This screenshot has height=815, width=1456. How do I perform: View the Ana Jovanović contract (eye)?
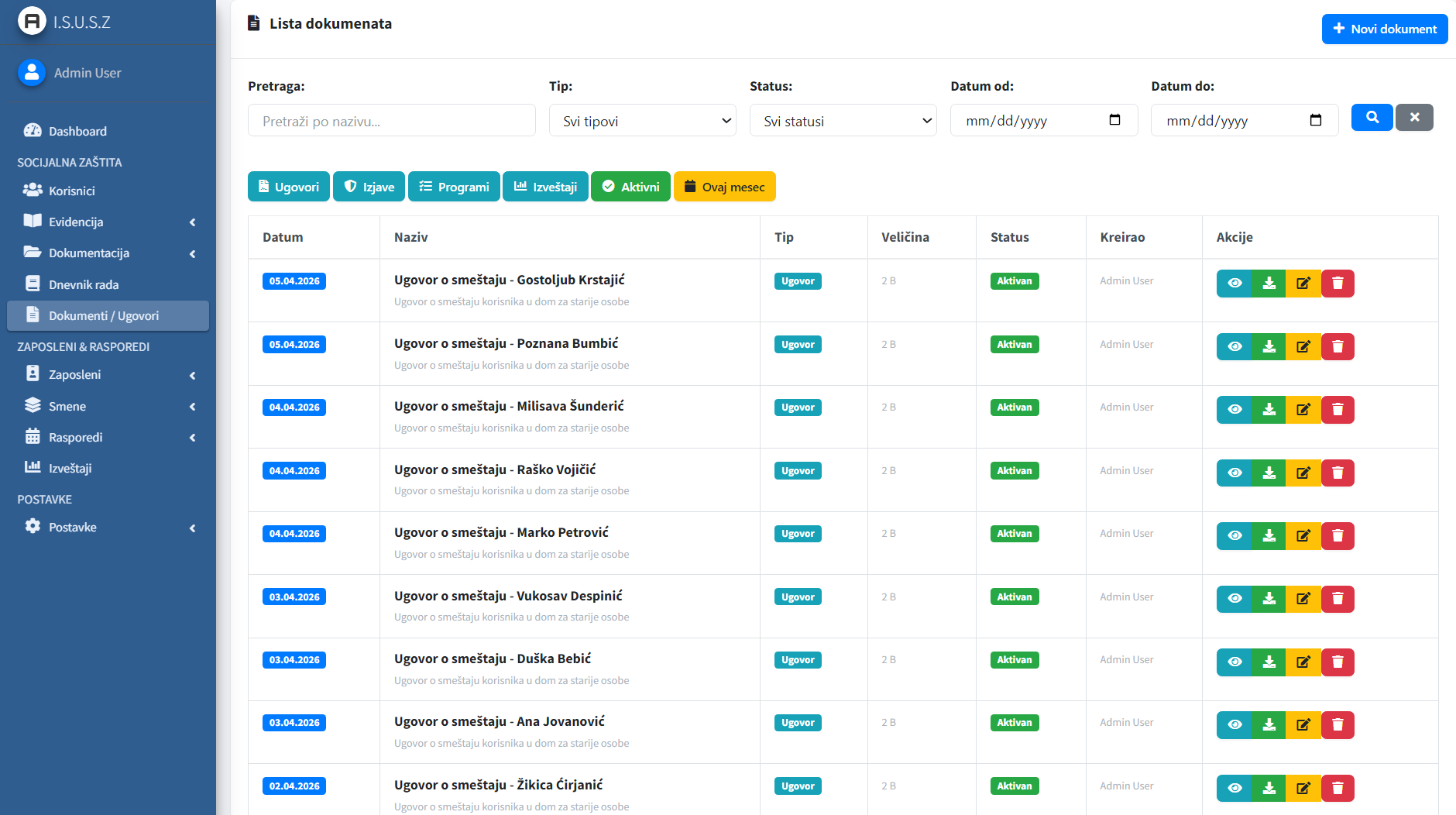coord(1235,725)
